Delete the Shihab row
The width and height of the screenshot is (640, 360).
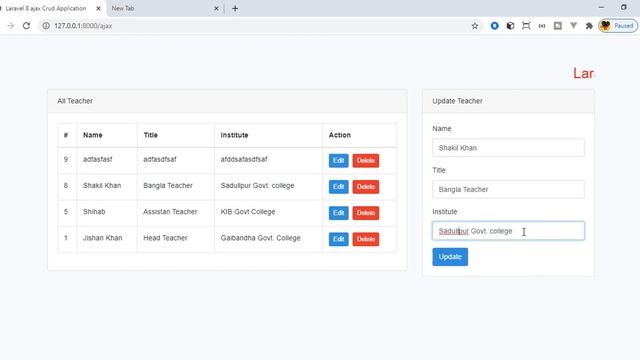(366, 213)
